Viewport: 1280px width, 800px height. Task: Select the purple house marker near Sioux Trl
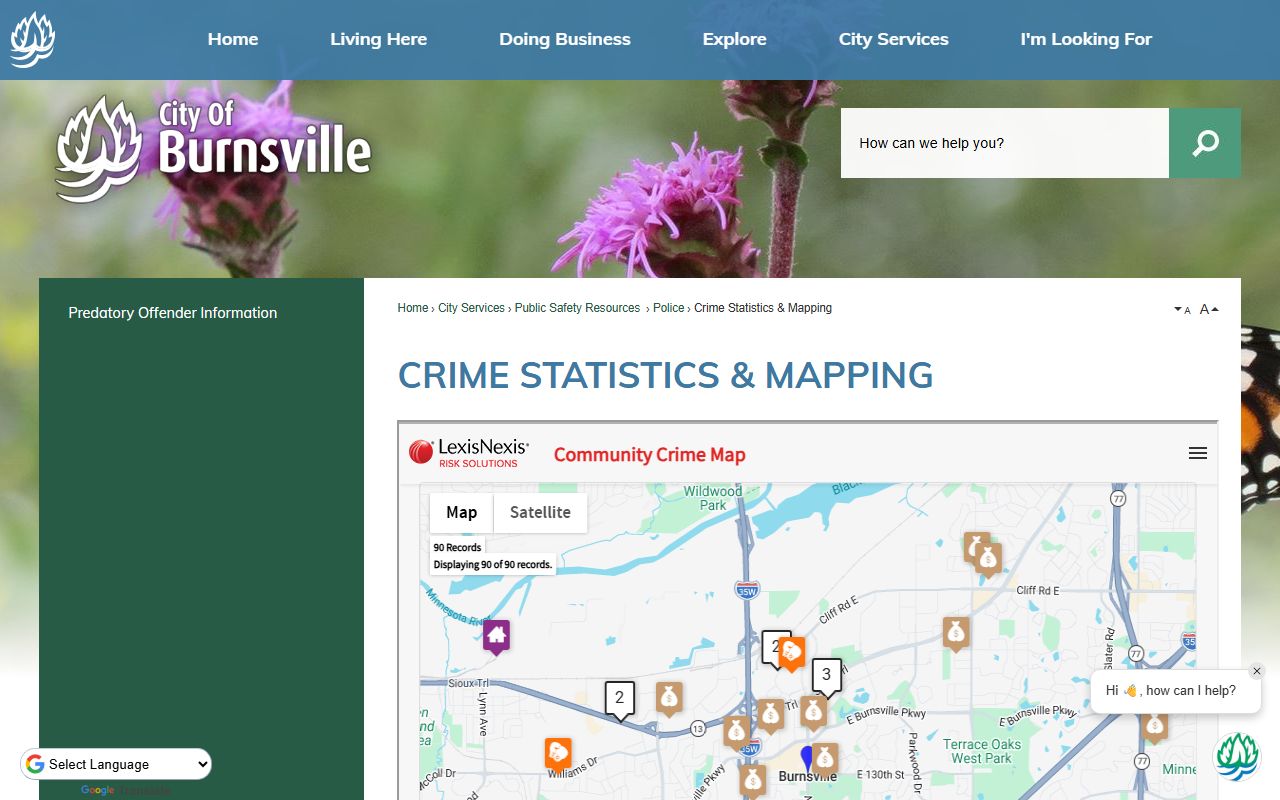click(497, 636)
